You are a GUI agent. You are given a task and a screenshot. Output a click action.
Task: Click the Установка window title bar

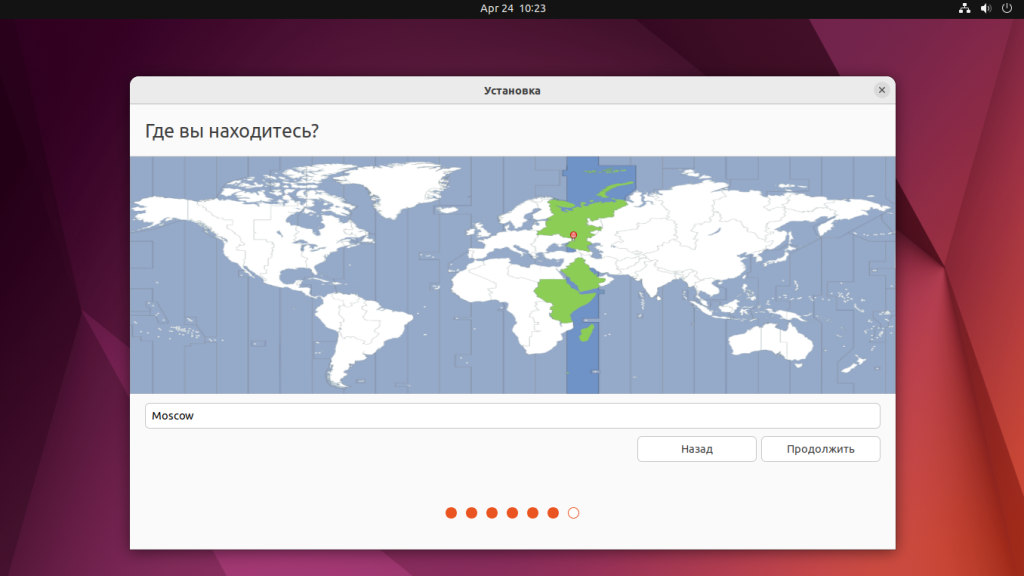(x=512, y=90)
